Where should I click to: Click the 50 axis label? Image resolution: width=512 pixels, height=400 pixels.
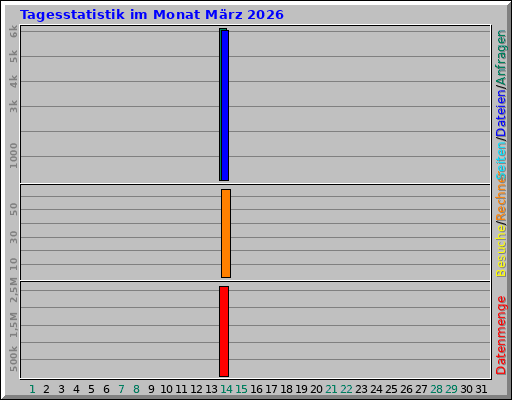coord(13,209)
